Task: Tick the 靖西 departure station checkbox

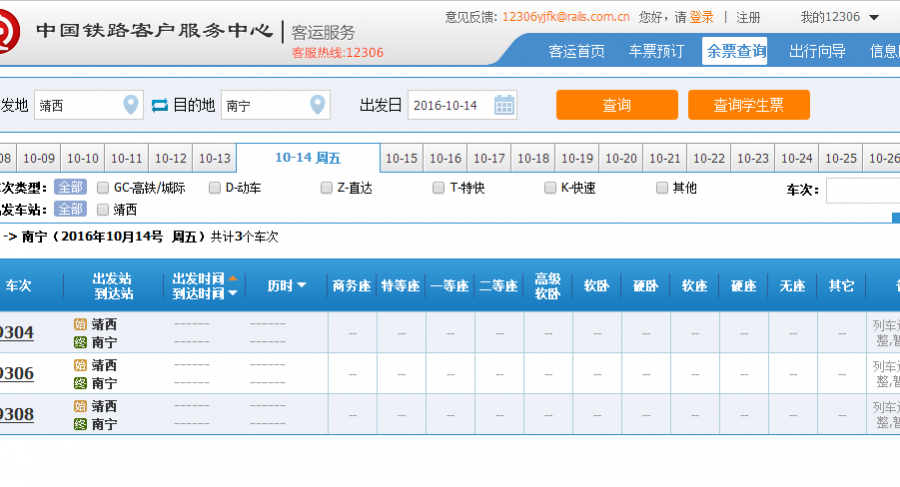Action: point(103,210)
